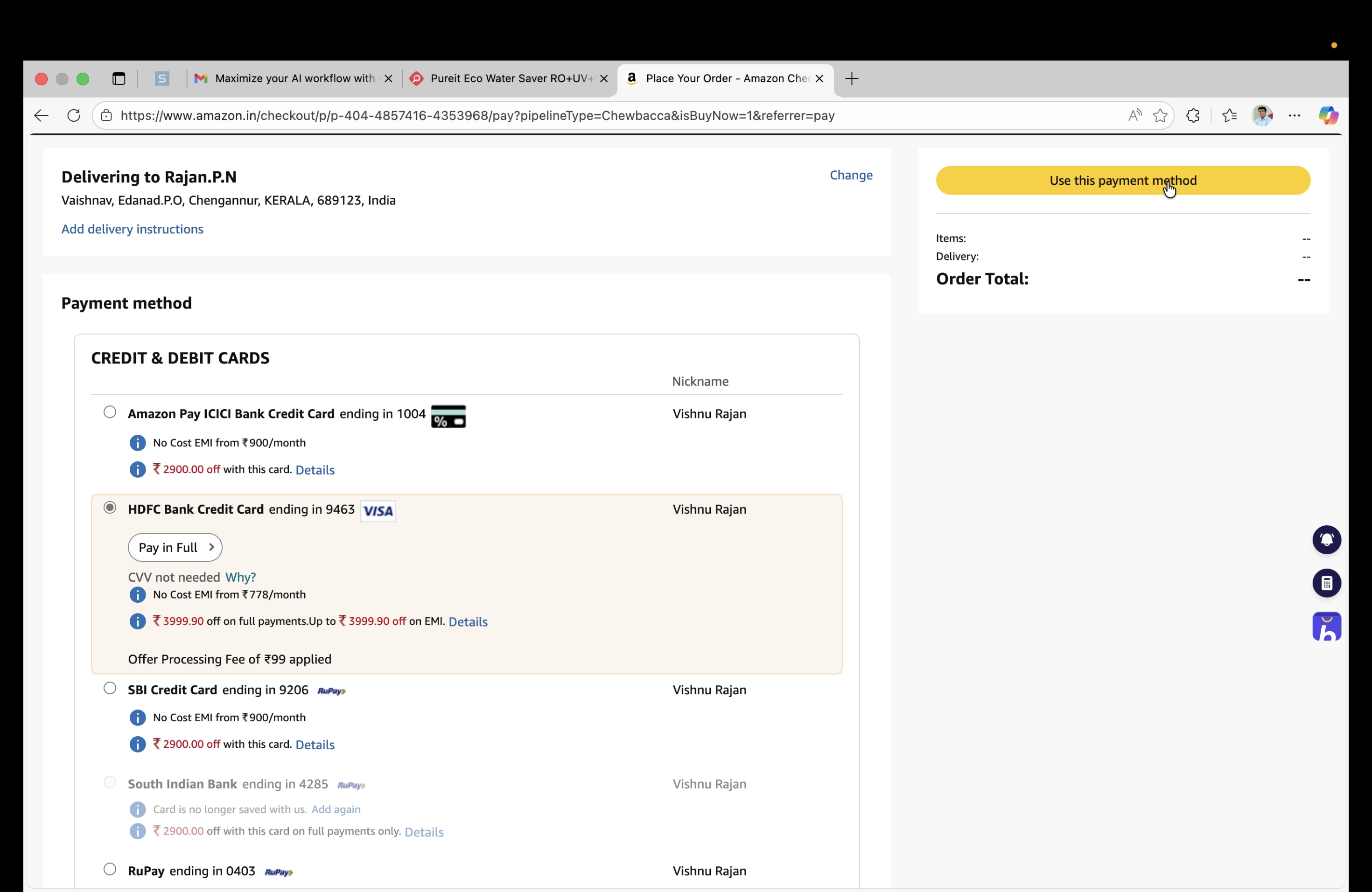Switch to the Pureit Eco Water Saver tab

pyautogui.click(x=504, y=78)
